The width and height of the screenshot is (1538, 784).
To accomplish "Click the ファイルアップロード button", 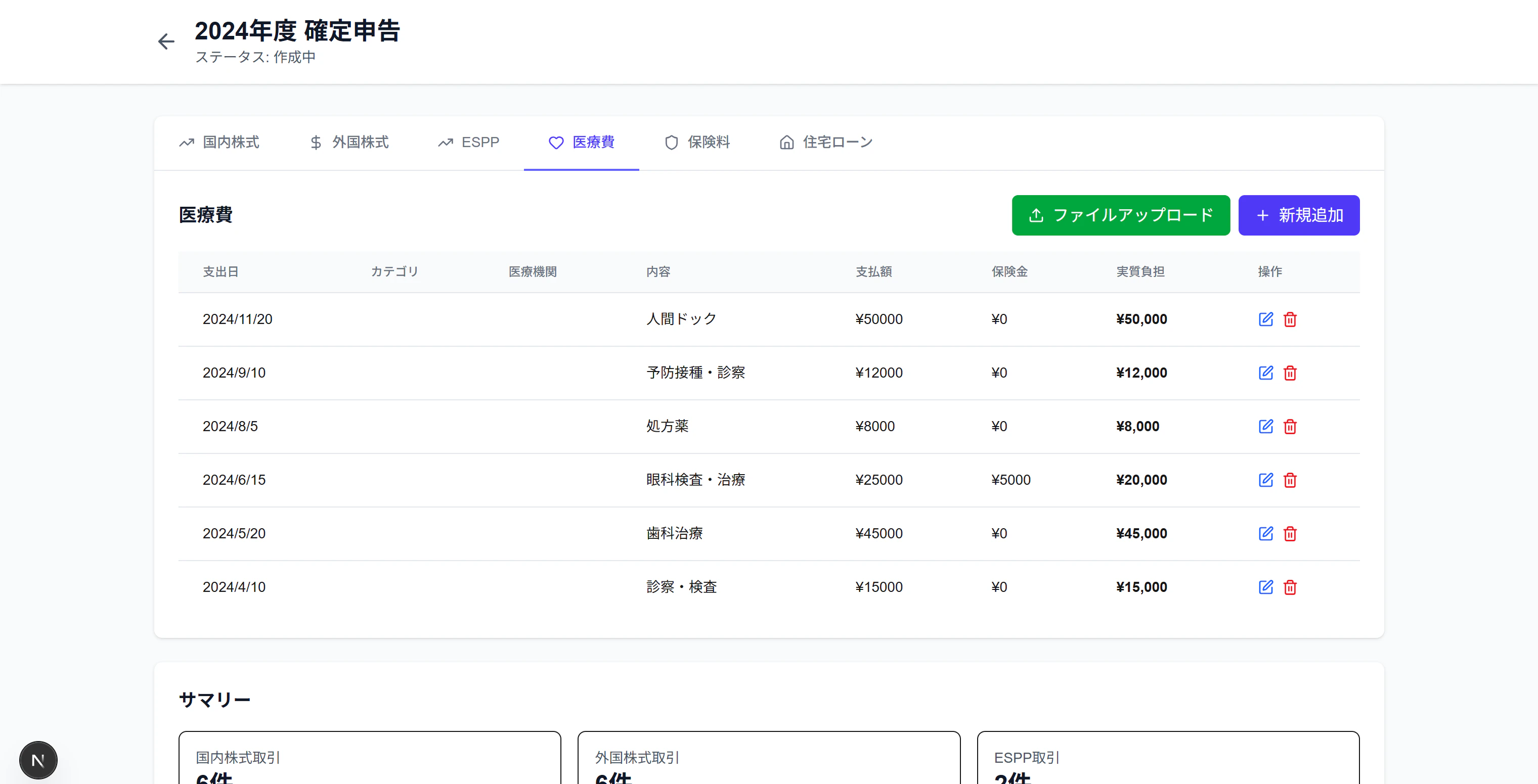I will (1121, 215).
